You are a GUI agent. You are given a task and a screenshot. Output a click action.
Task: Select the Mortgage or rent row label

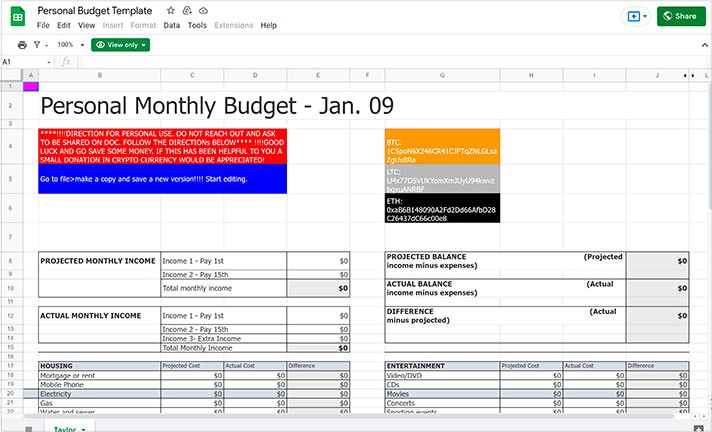coord(99,375)
